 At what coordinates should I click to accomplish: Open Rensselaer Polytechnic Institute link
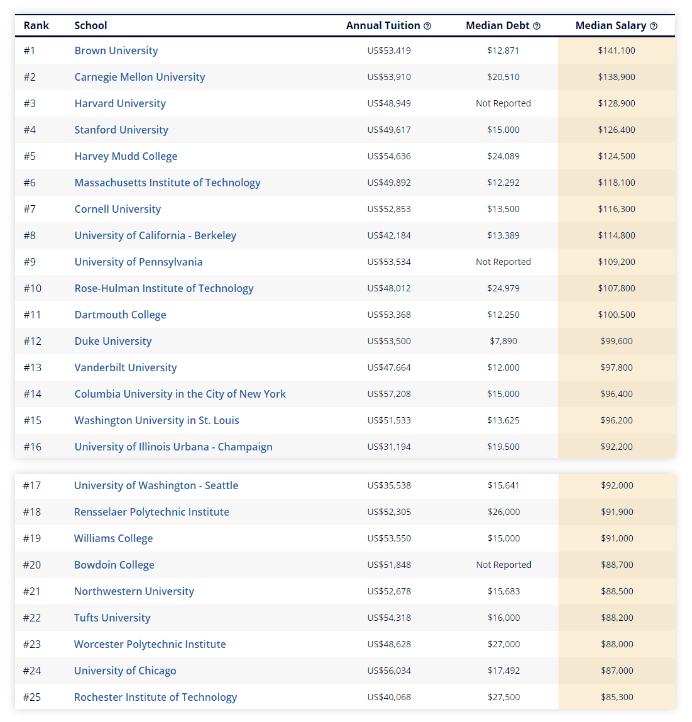tap(151, 512)
